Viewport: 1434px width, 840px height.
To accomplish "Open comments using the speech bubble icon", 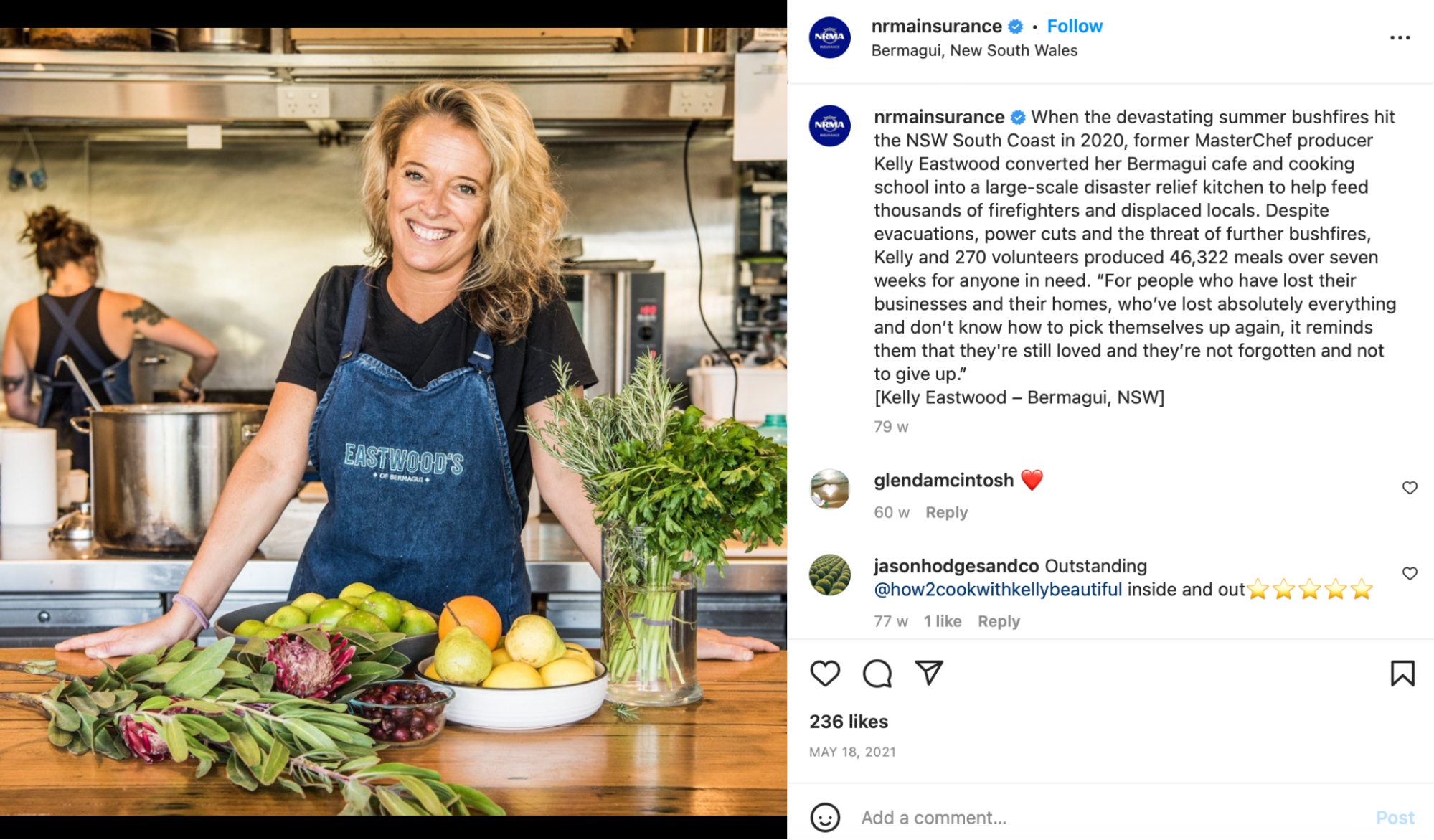I will coord(877,674).
